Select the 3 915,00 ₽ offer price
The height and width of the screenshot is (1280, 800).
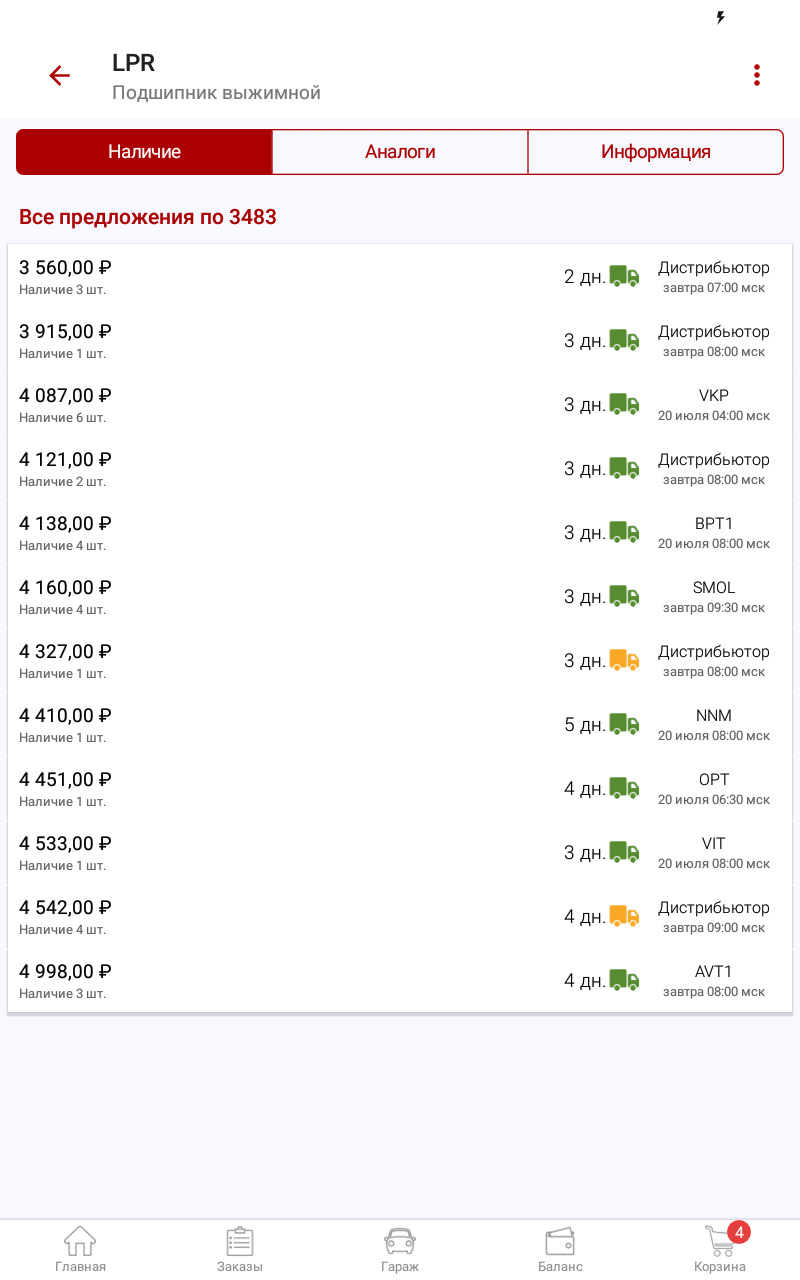tap(65, 332)
